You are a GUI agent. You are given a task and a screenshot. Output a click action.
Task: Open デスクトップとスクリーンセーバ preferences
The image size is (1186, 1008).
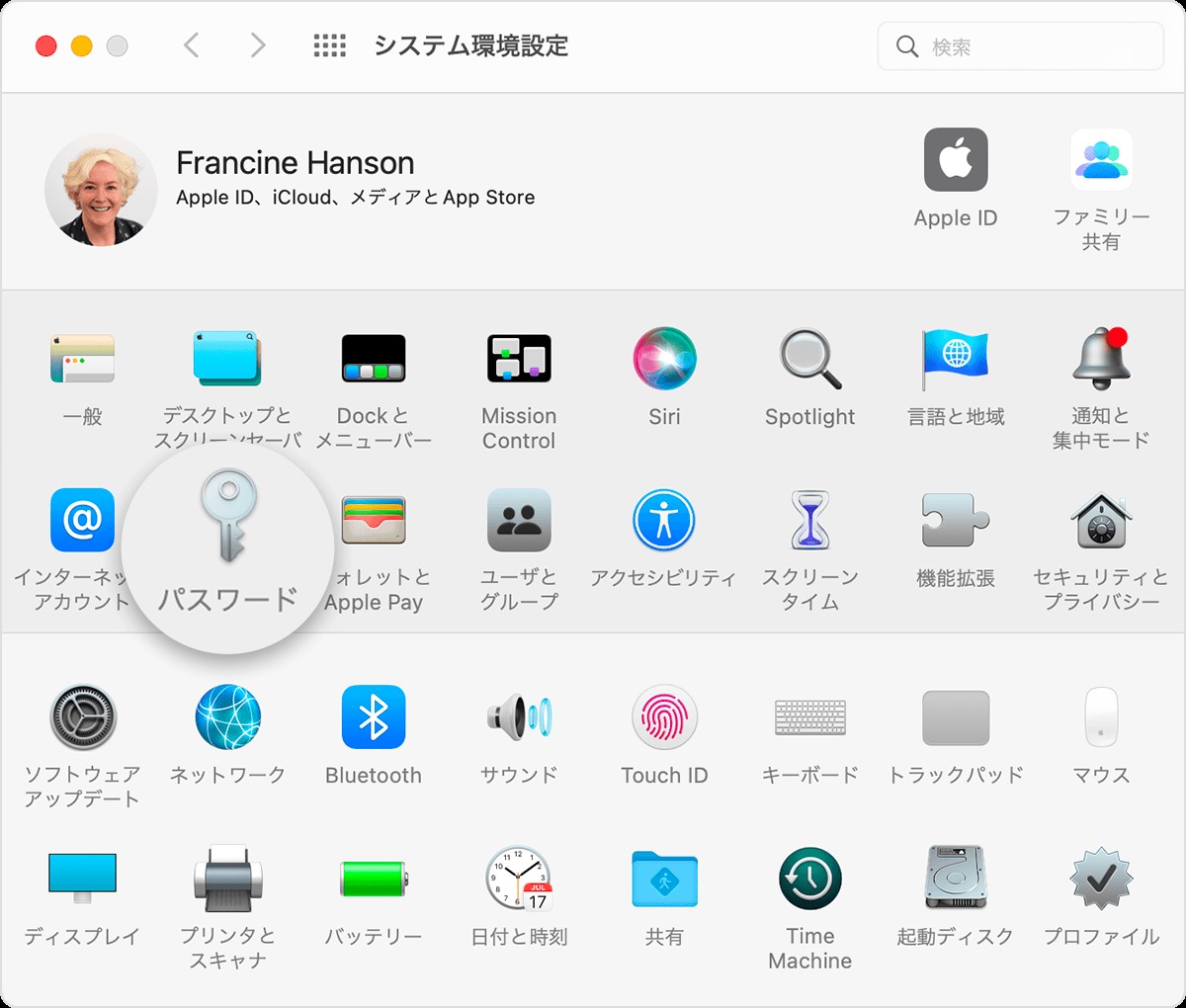[x=227, y=358]
